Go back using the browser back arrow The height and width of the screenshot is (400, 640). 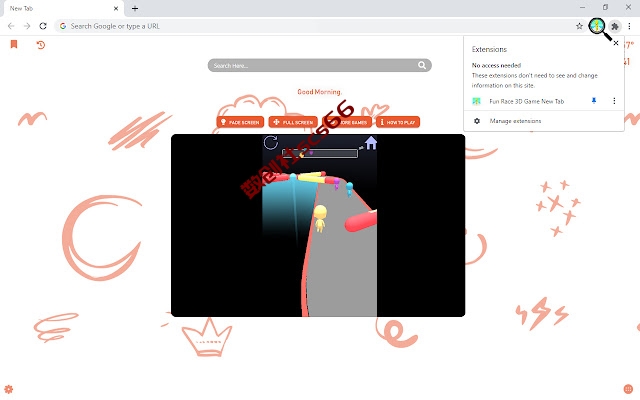(x=11, y=26)
